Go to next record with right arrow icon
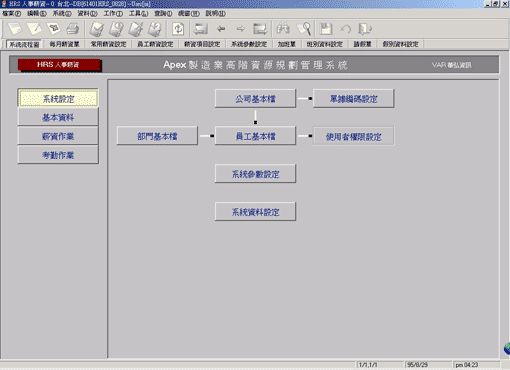 (x=240, y=29)
